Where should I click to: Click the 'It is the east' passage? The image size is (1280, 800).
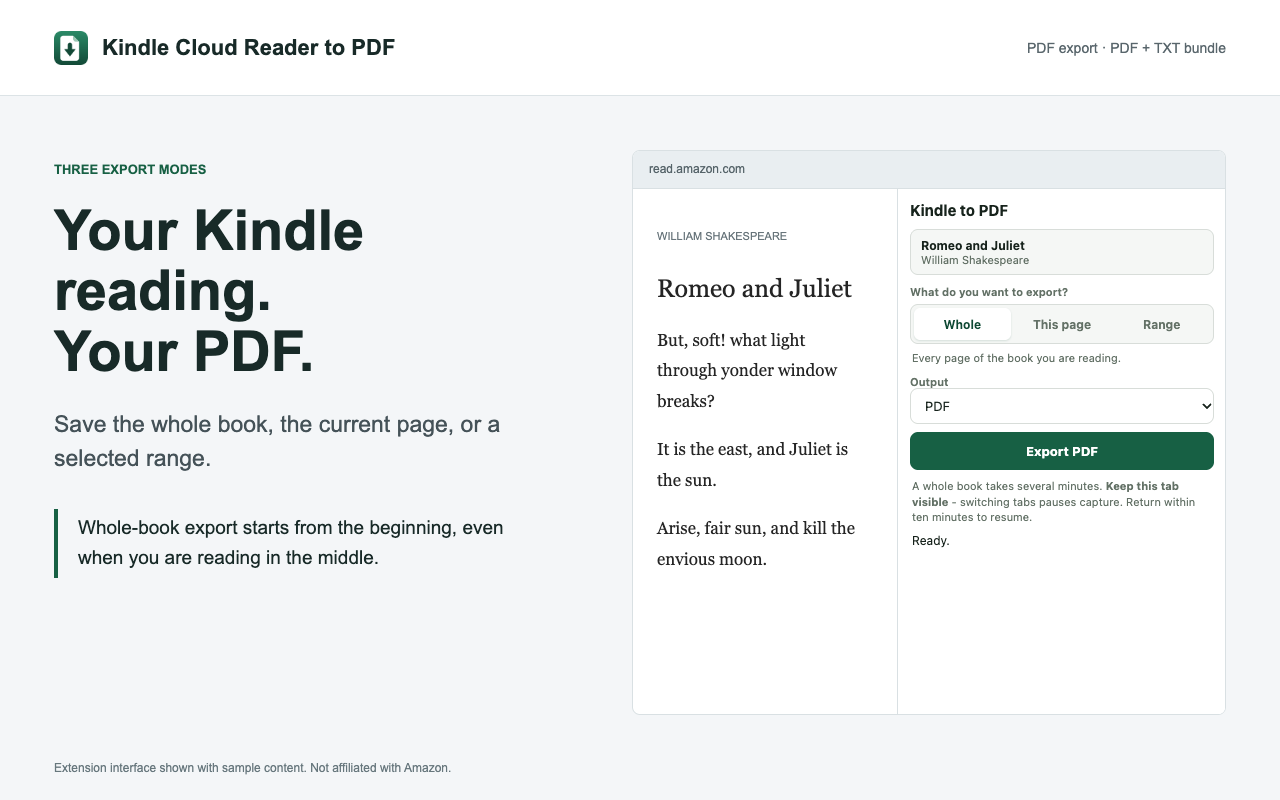pos(753,464)
